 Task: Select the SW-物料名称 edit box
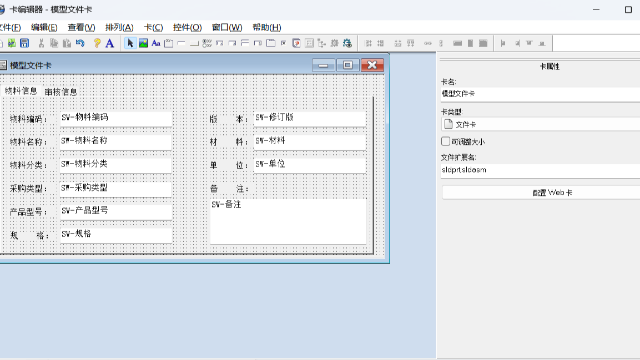click(116, 142)
